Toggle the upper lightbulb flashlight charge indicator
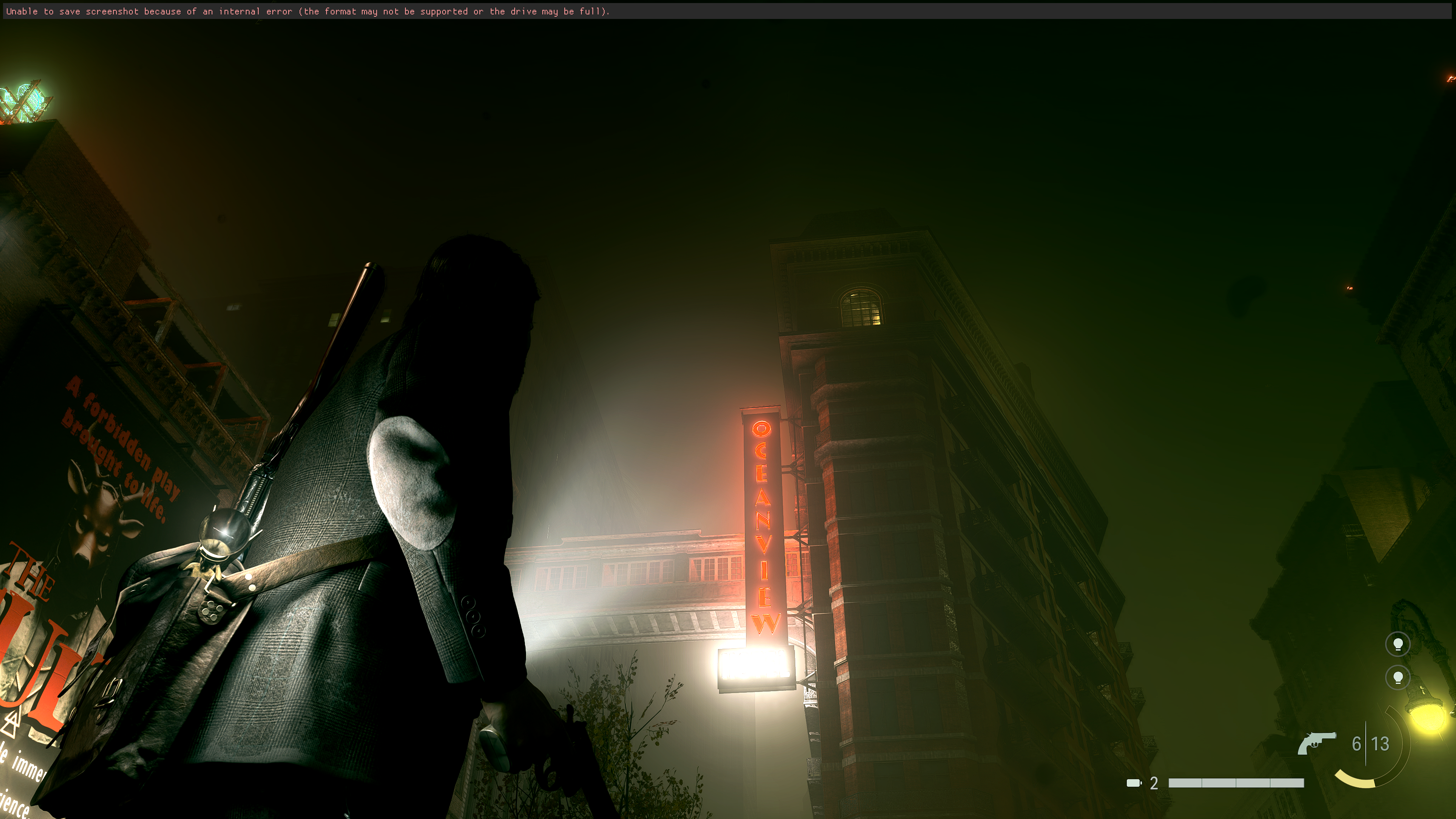 point(1398,645)
